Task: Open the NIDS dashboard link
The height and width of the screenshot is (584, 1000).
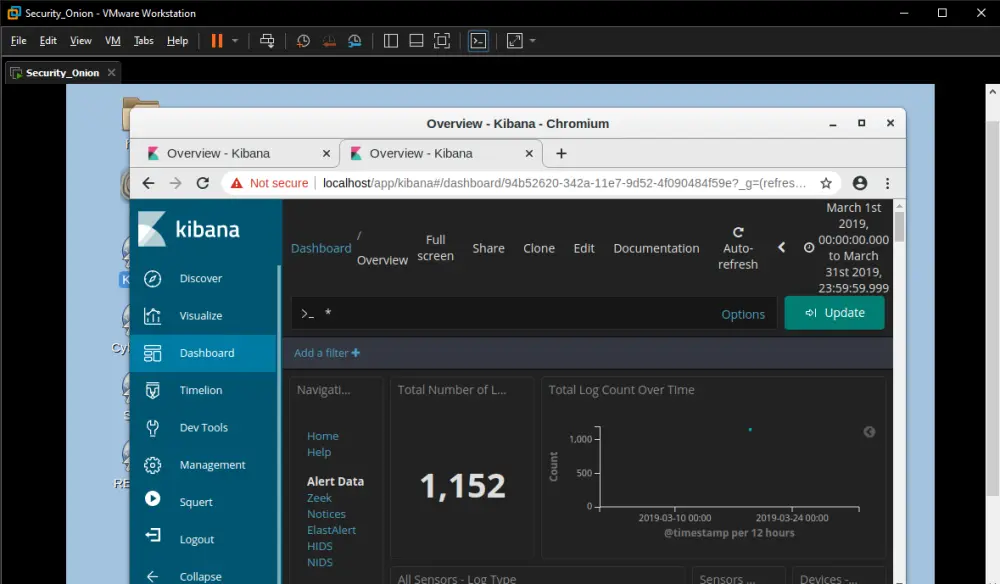Action: pyautogui.click(x=320, y=562)
